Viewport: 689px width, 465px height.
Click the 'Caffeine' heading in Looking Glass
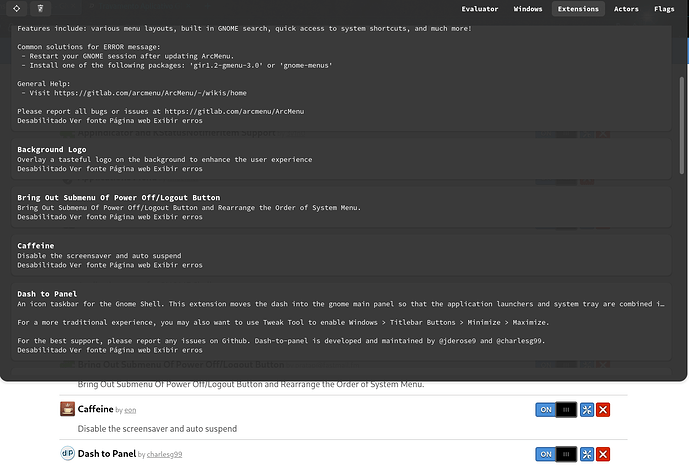36,246
